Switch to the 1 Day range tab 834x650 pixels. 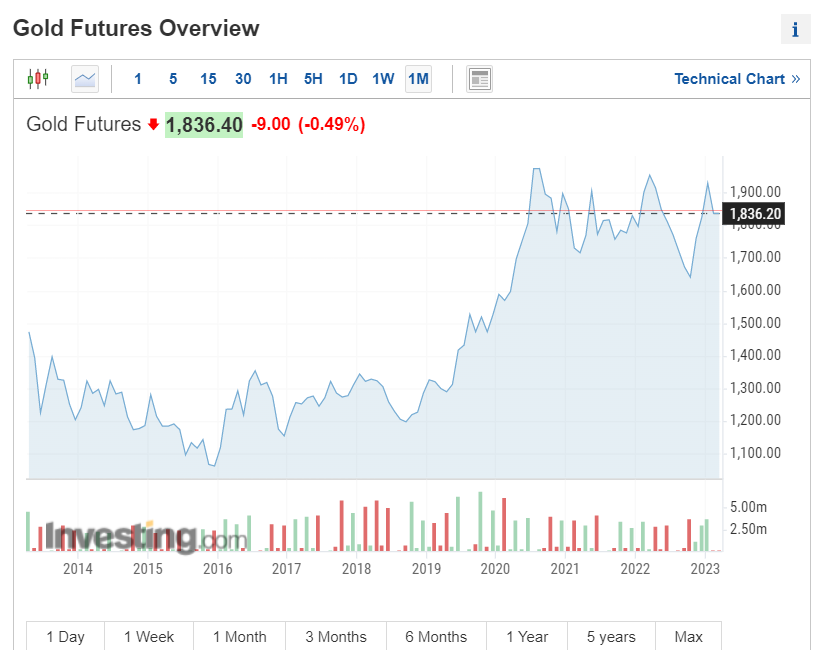pyautogui.click(x=65, y=636)
